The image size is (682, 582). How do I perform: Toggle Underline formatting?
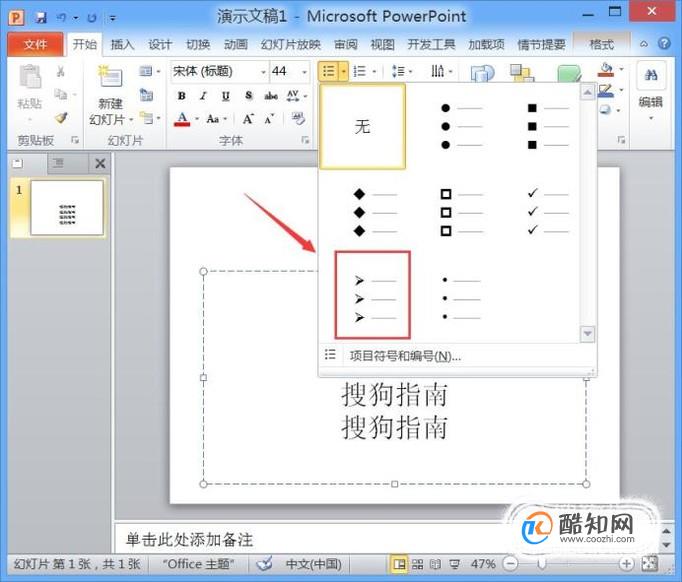pos(225,96)
